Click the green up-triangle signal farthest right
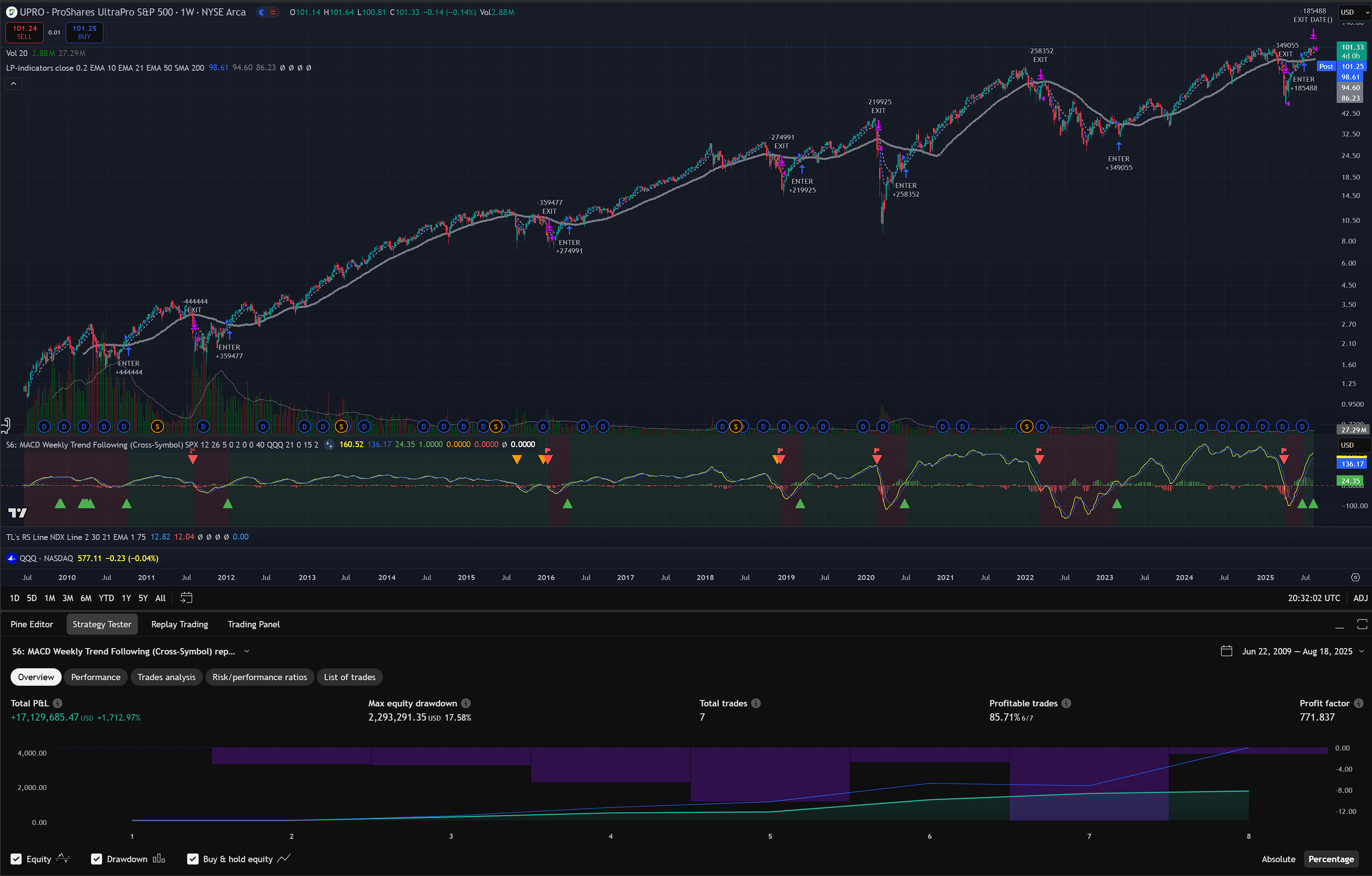The image size is (1372, 876). click(x=1313, y=504)
